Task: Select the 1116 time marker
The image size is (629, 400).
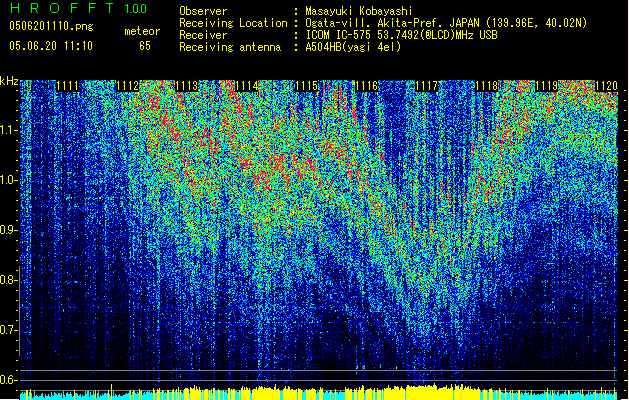Action: (367, 86)
